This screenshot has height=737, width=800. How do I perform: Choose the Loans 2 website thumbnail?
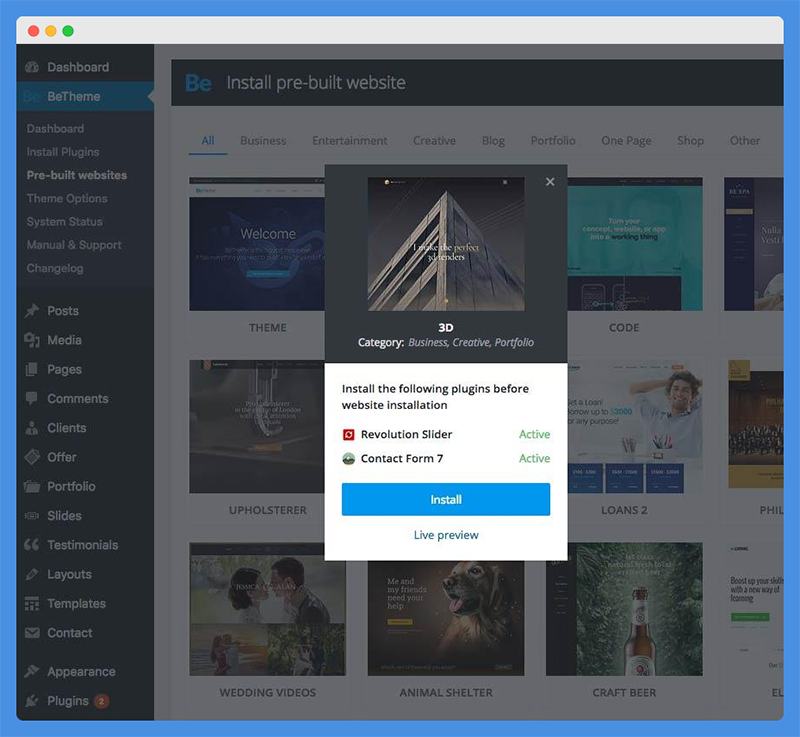coord(635,426)
